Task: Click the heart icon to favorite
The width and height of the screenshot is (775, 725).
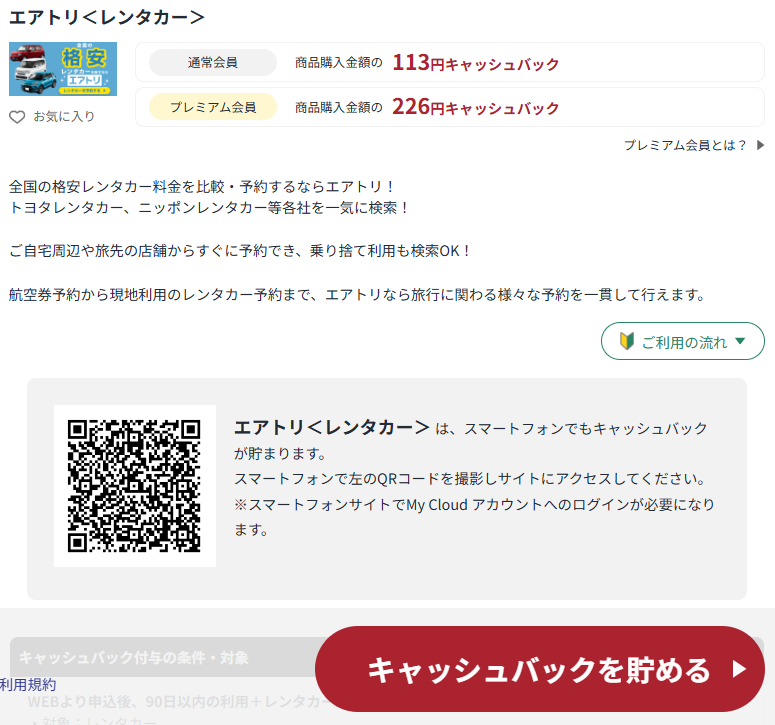Action: (17, 117)
